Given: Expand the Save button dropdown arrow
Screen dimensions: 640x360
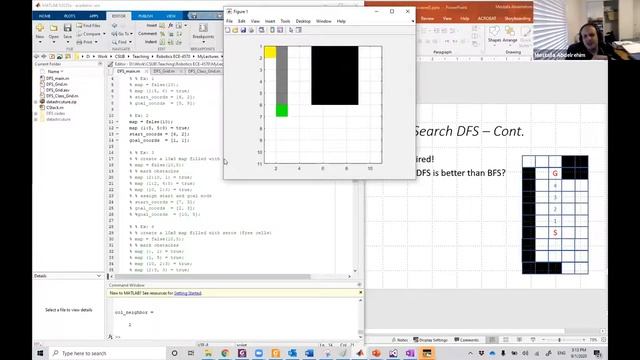Looking at the screenshot, I should (67, 42).
